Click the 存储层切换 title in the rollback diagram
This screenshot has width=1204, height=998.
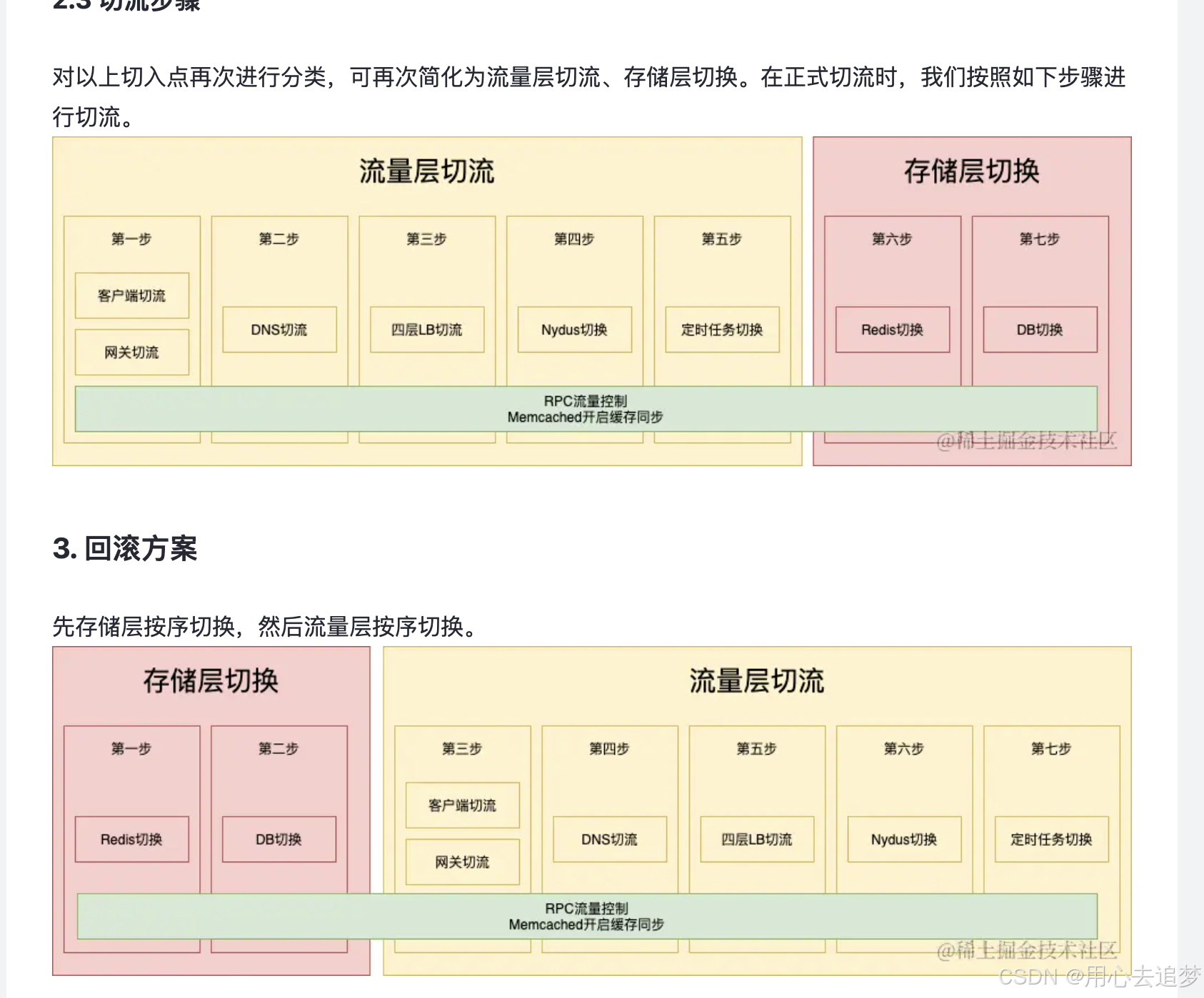(x=211, y=680)
